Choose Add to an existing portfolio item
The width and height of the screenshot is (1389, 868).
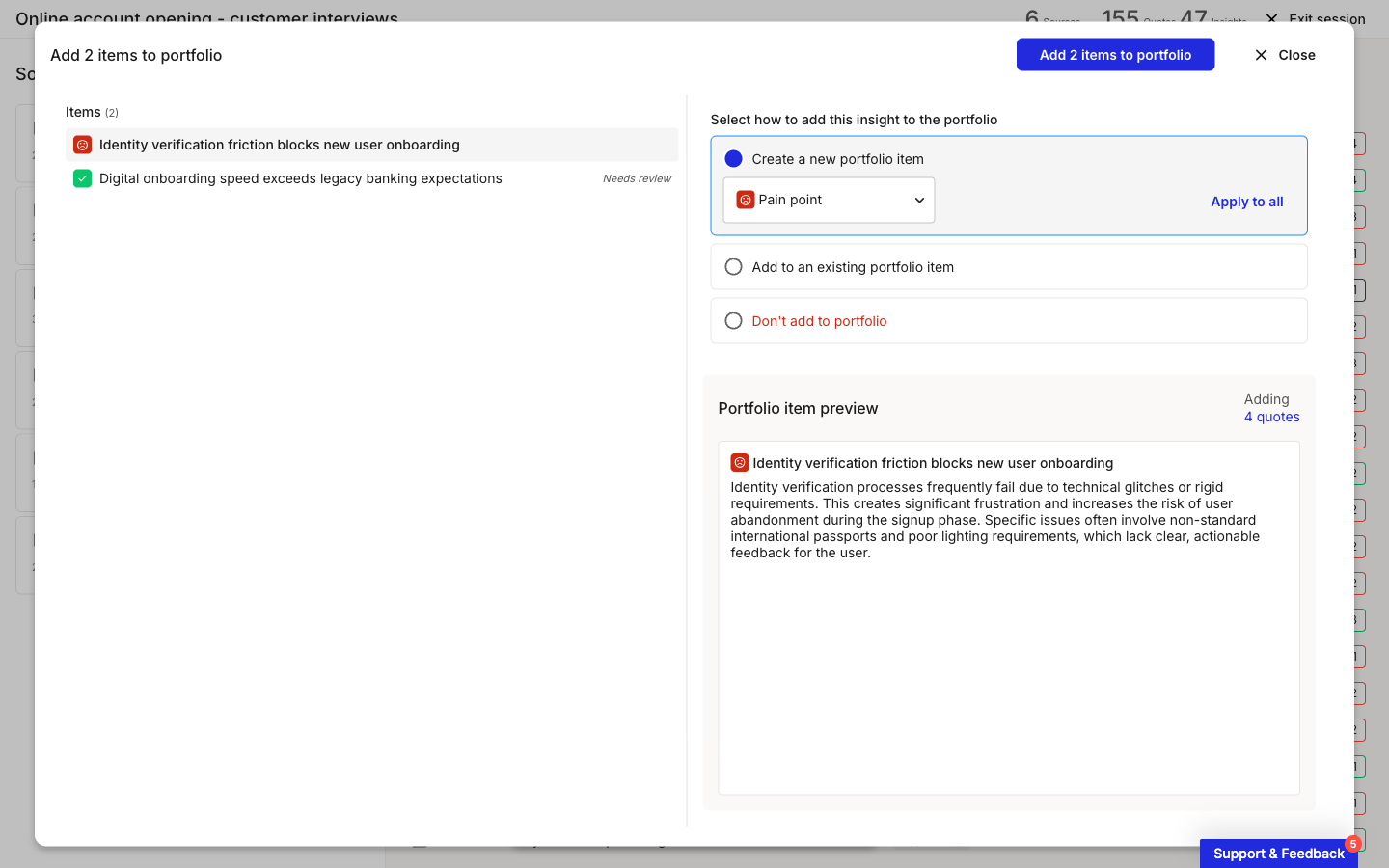coord(1009,267)
